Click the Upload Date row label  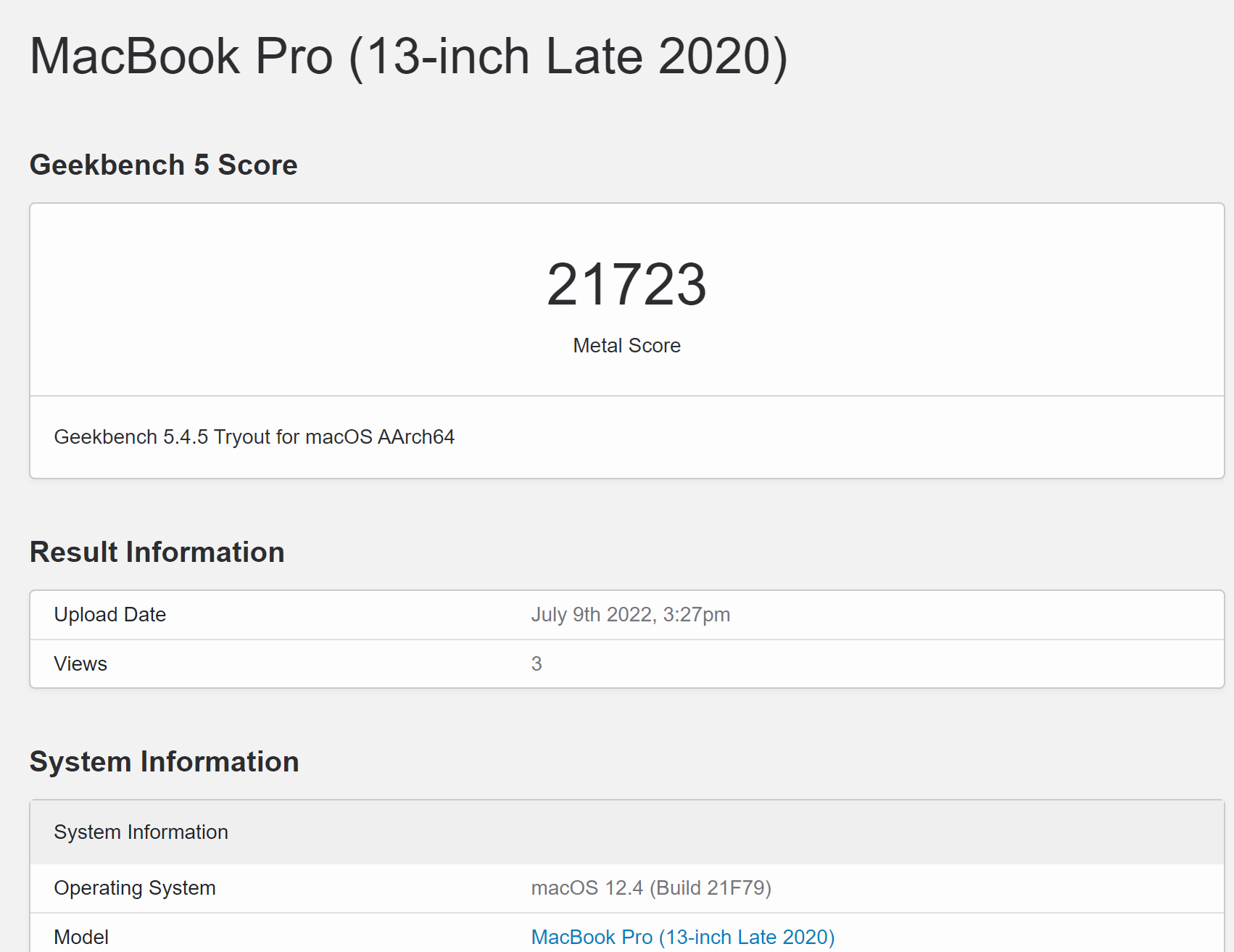(x=110, y=614)
